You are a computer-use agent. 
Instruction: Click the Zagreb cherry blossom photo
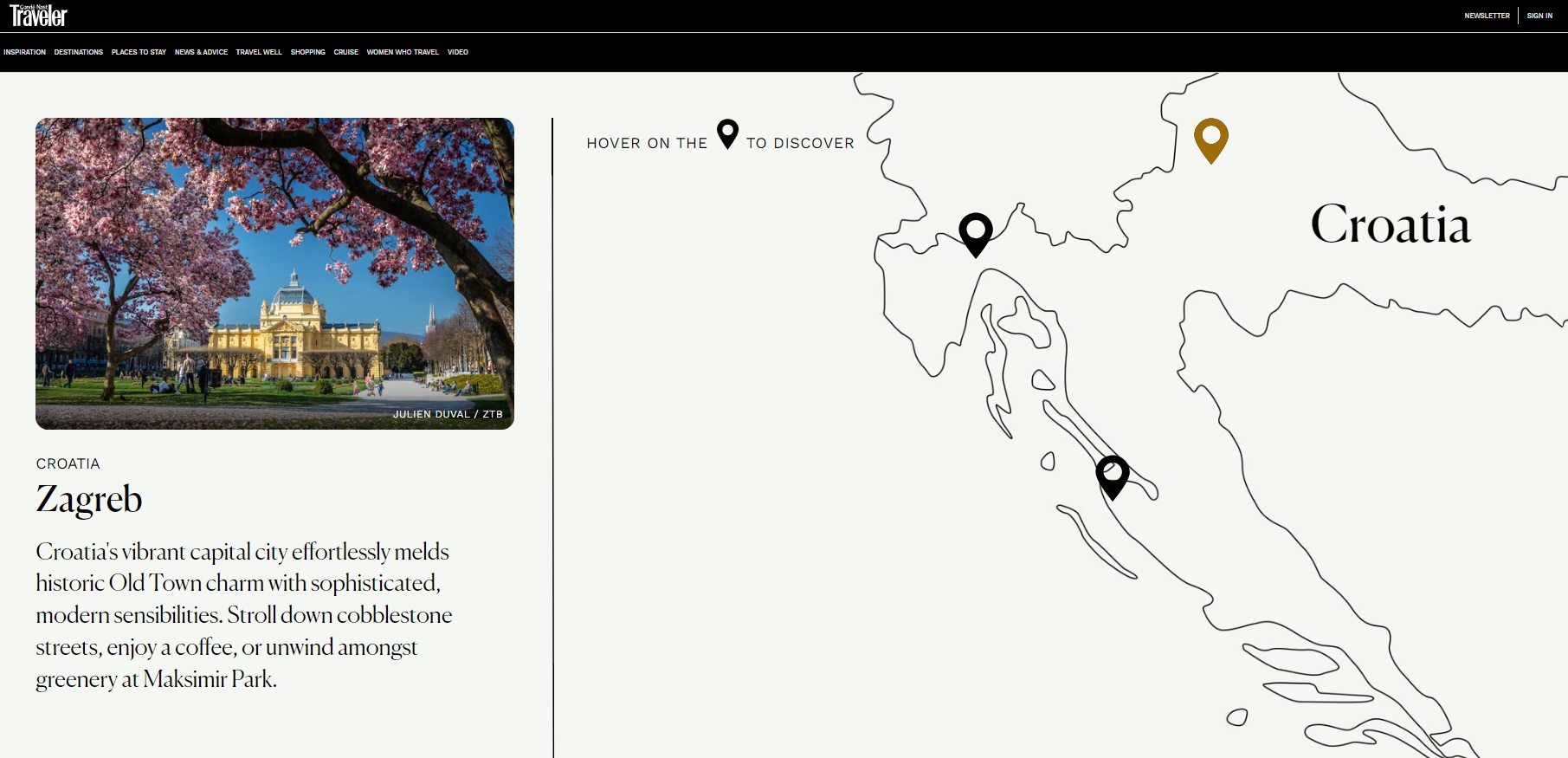tap(274, 273)
